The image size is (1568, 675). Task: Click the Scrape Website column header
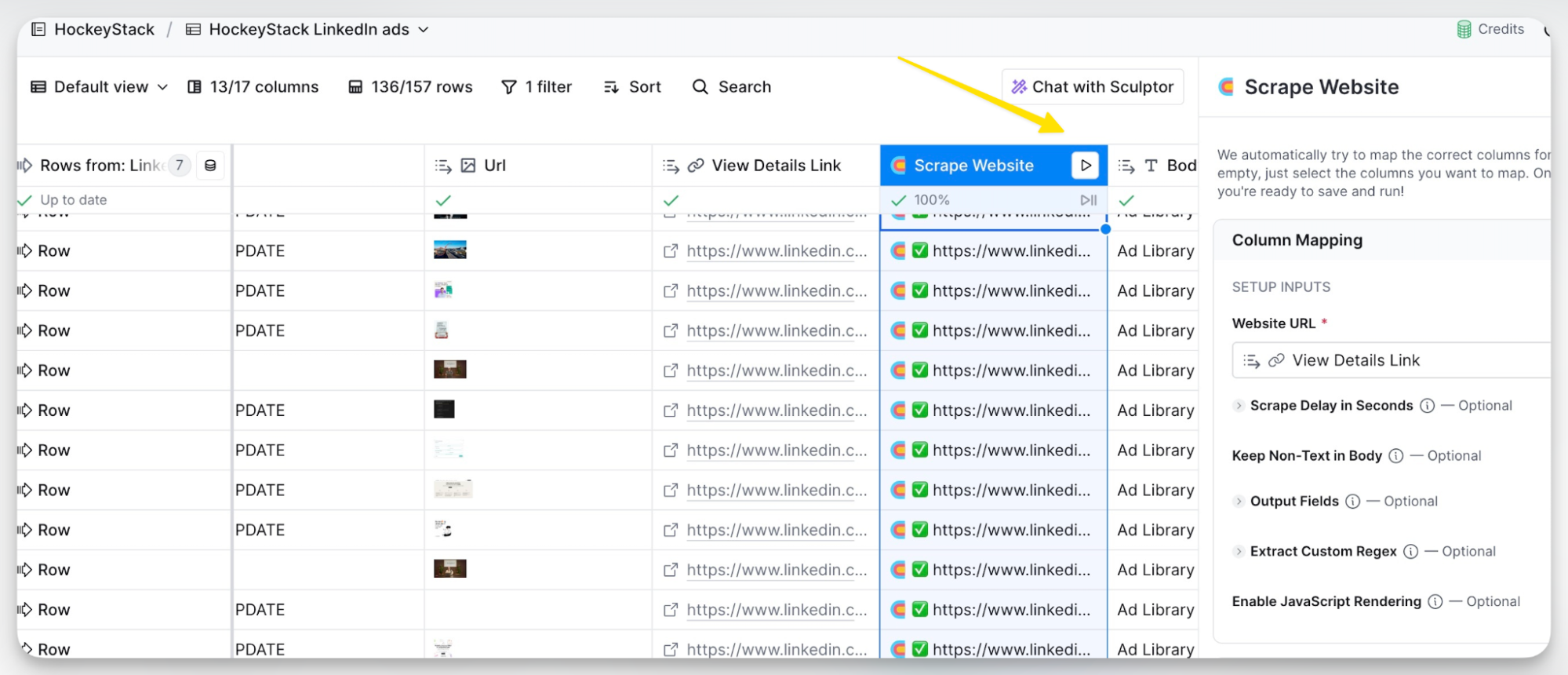click(974, 166)
